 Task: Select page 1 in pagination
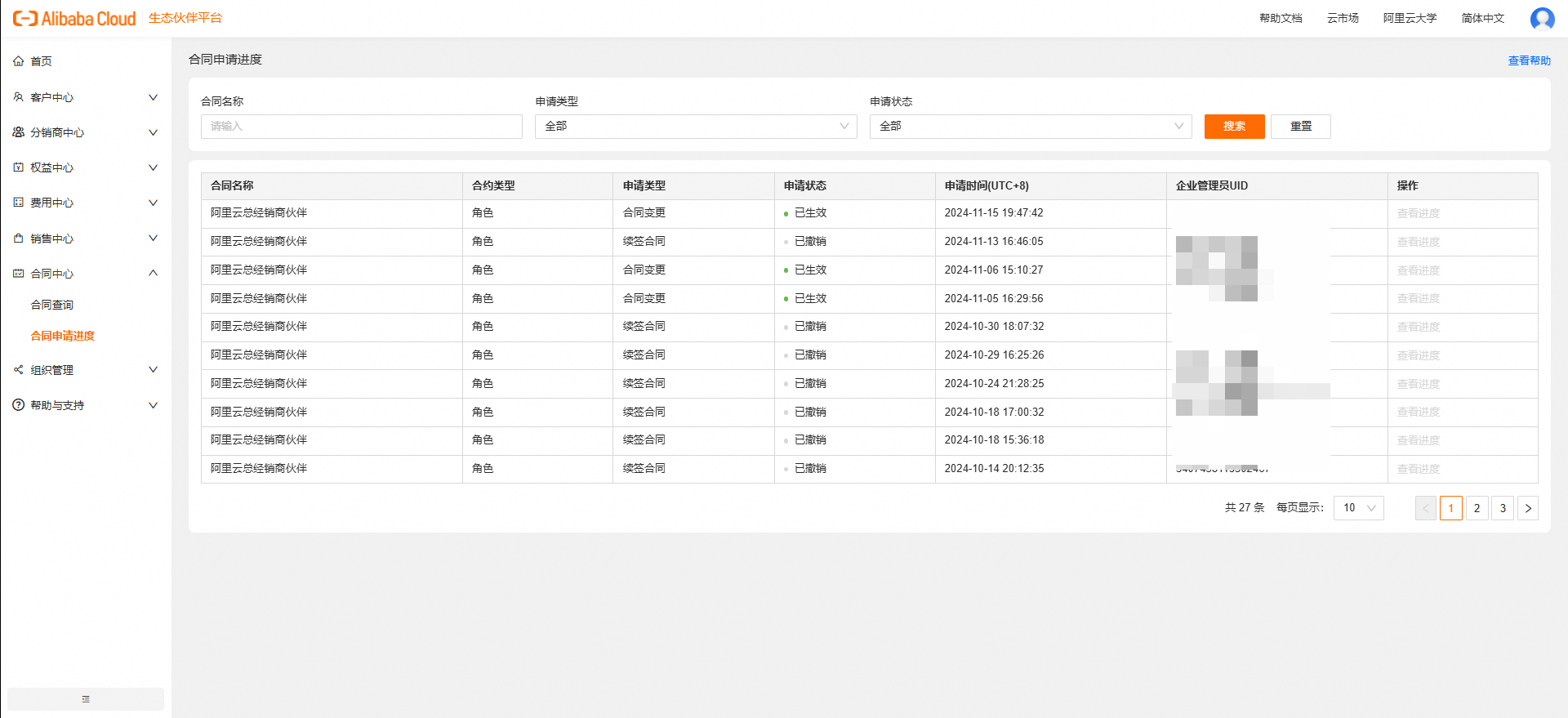click(x=1451, y=508)
